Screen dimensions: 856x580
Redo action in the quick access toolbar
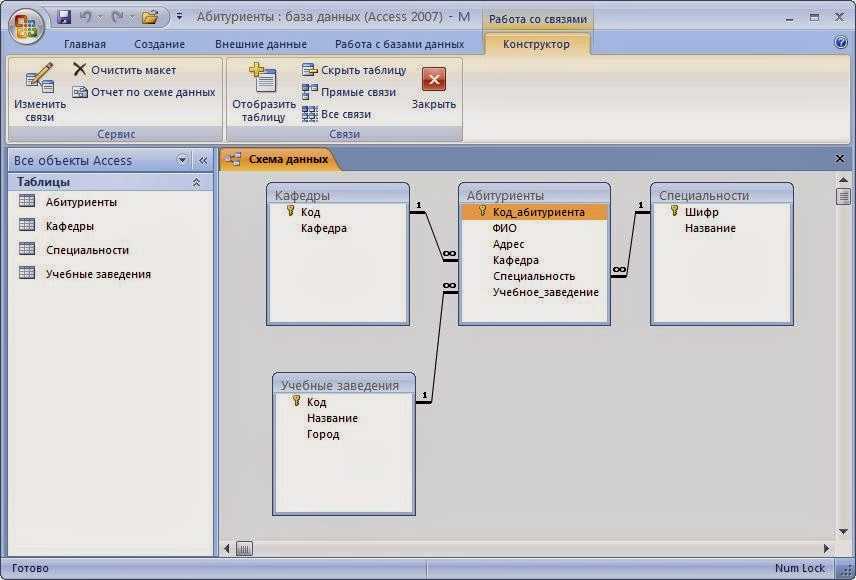[117, 17]
